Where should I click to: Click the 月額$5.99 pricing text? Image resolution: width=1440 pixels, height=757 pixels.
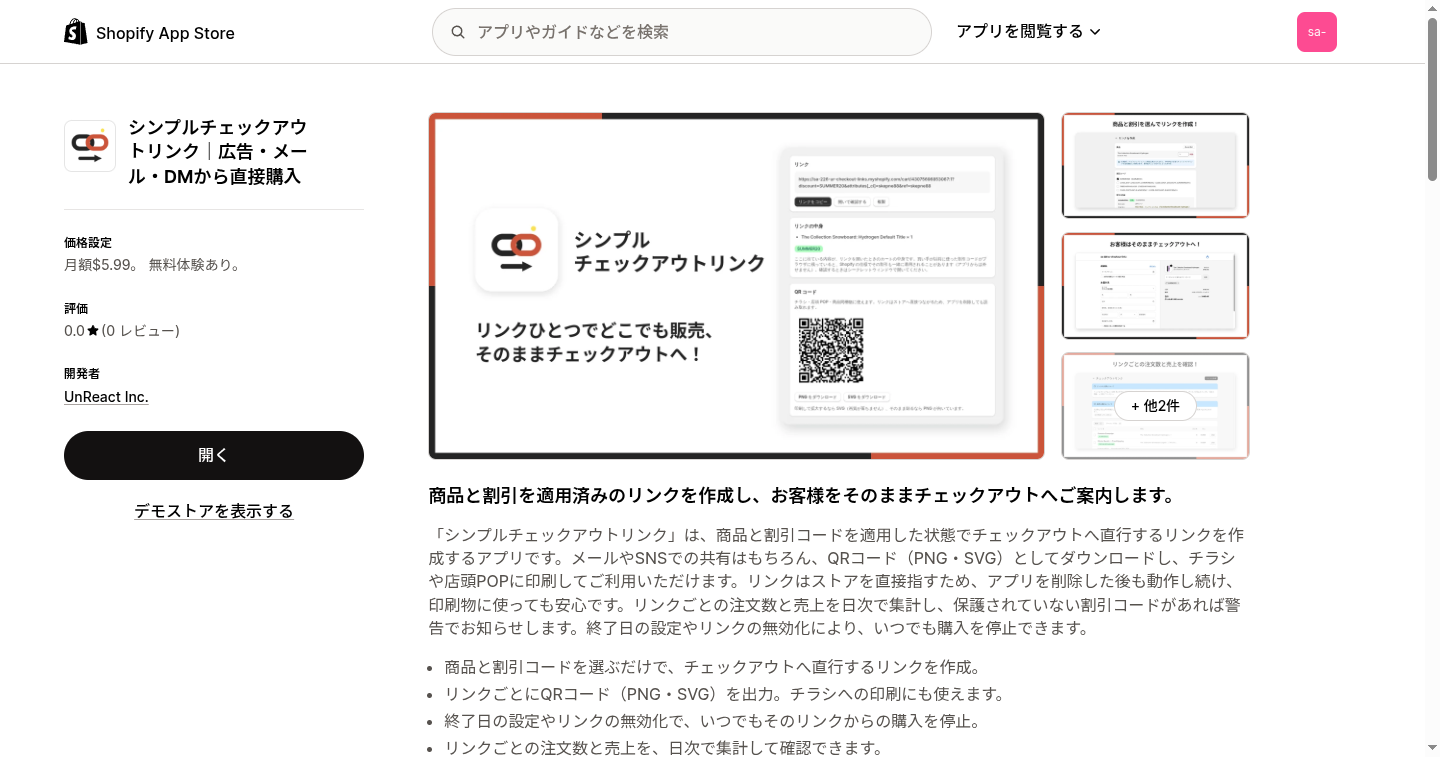coord(152,265)
